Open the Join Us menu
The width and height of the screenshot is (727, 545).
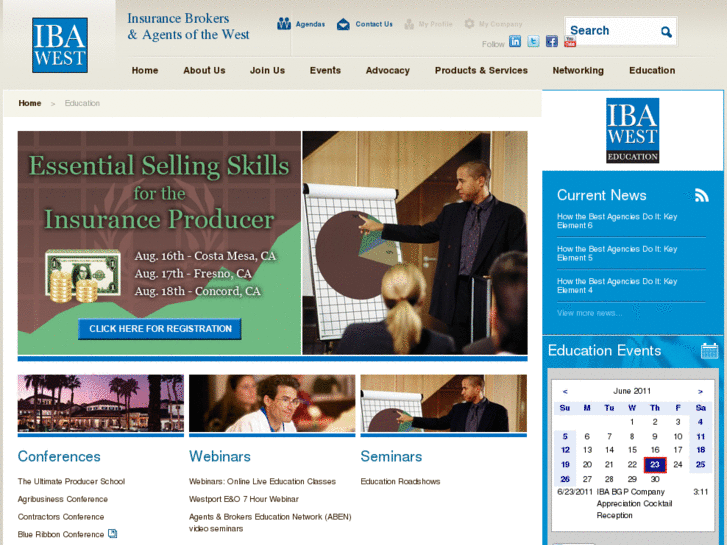pos(268,71)
